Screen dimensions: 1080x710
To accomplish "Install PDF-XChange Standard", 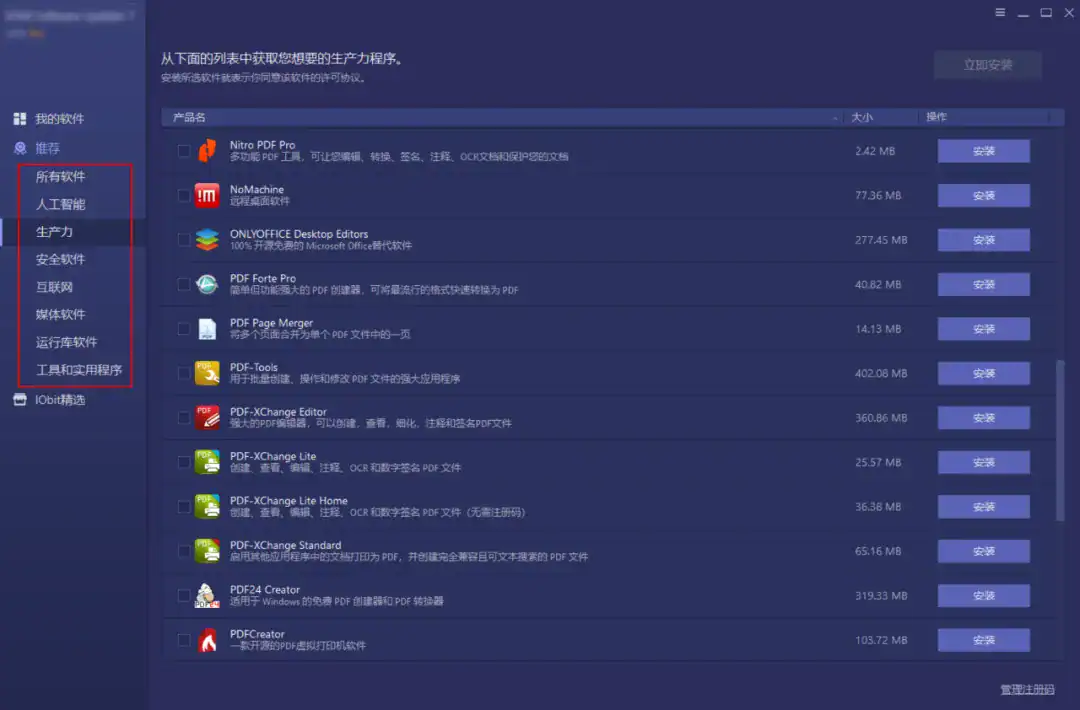I will pos(984,551).
